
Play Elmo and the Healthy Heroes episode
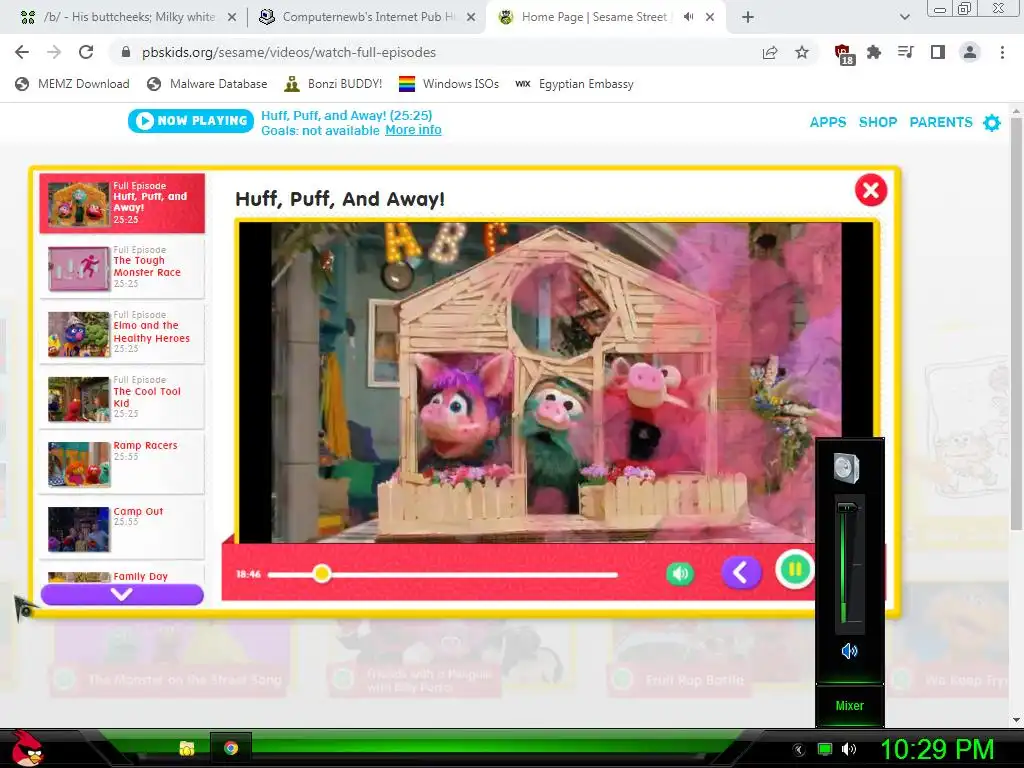(122, 334)
